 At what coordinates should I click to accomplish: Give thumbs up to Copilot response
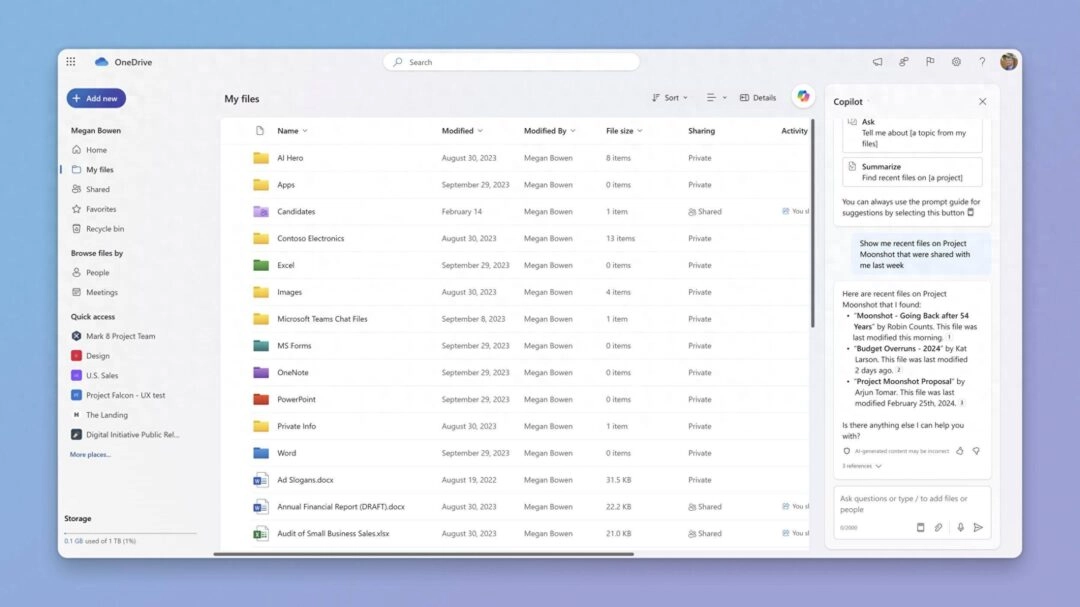[x=959, y=451]
